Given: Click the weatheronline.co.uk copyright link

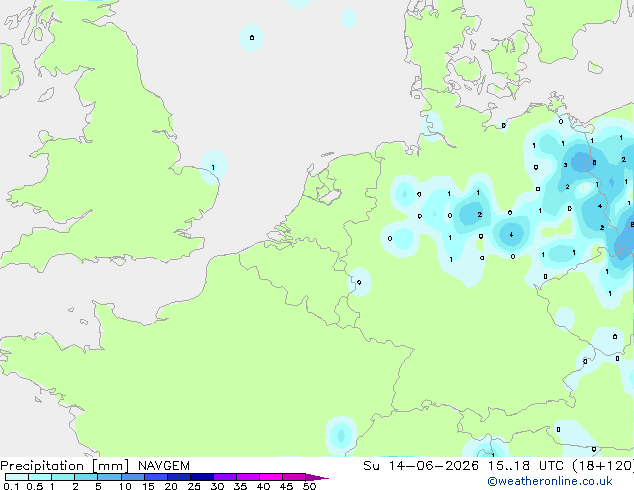Looking at the screenshot, I should tap(549, 481).
